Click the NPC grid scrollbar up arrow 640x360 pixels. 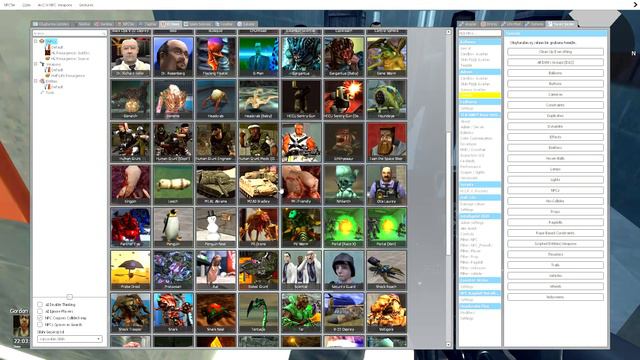[449, 32]
